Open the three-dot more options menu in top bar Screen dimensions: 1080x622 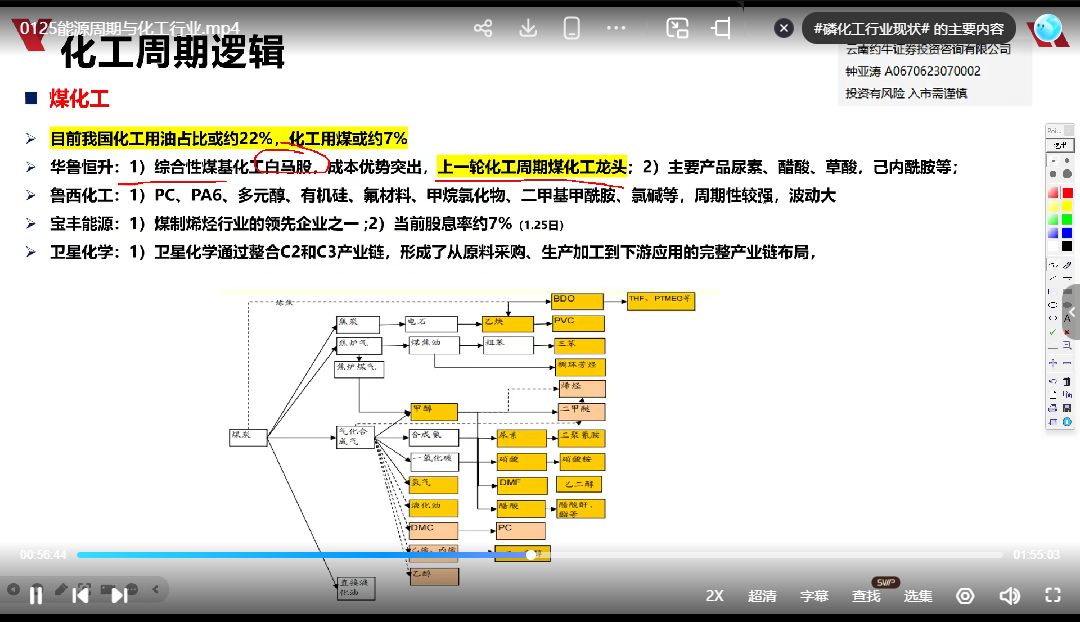coord(616,28)
